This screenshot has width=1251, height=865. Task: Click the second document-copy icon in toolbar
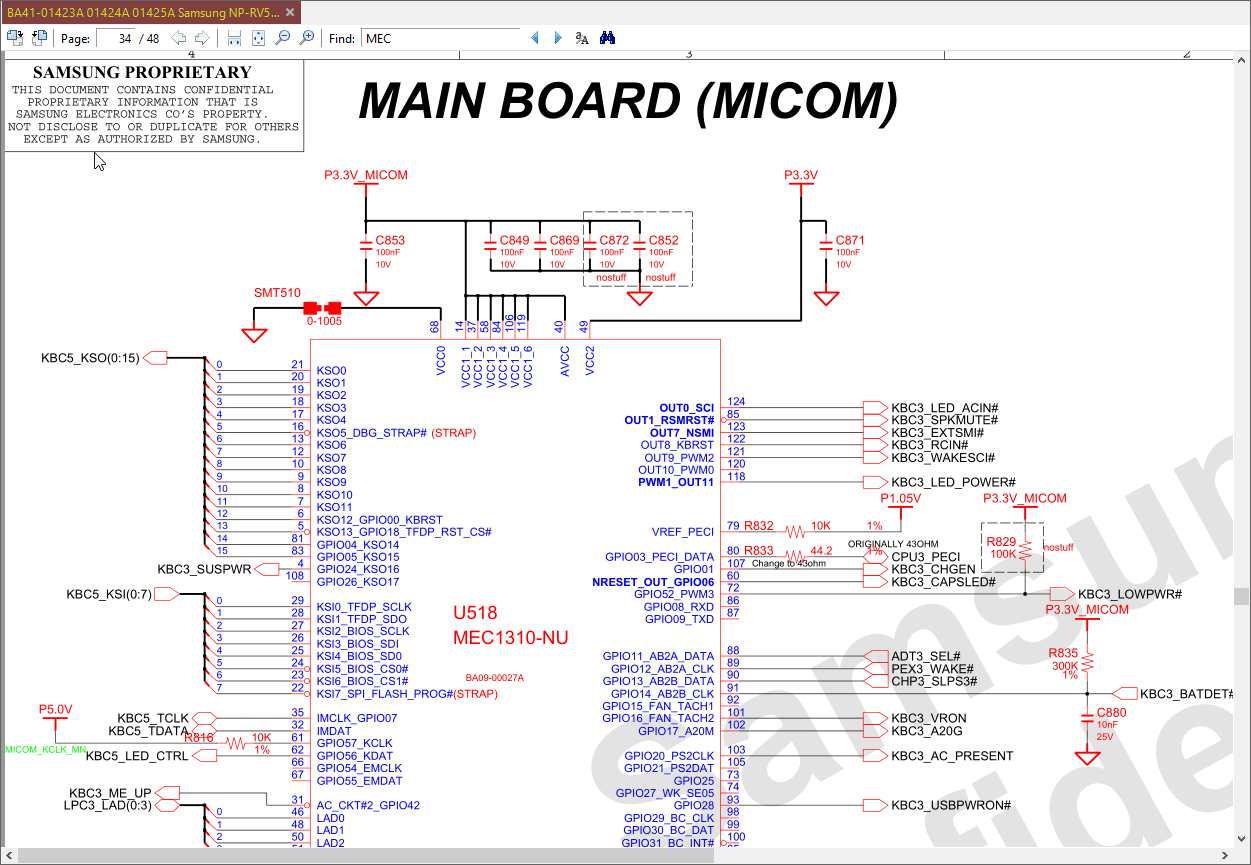[x=39, y=38]
